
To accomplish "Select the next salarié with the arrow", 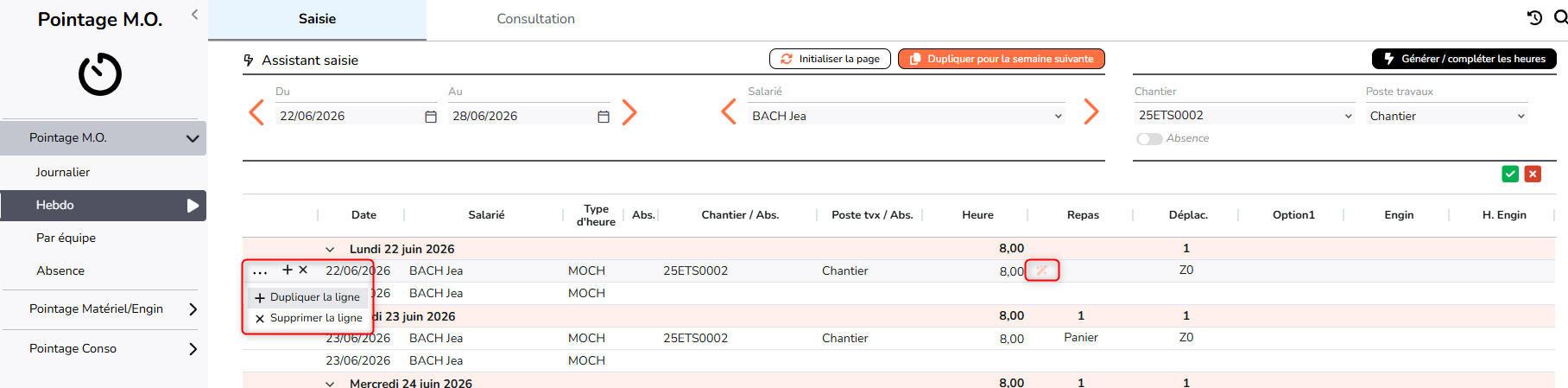I will tap(1091, 111).
